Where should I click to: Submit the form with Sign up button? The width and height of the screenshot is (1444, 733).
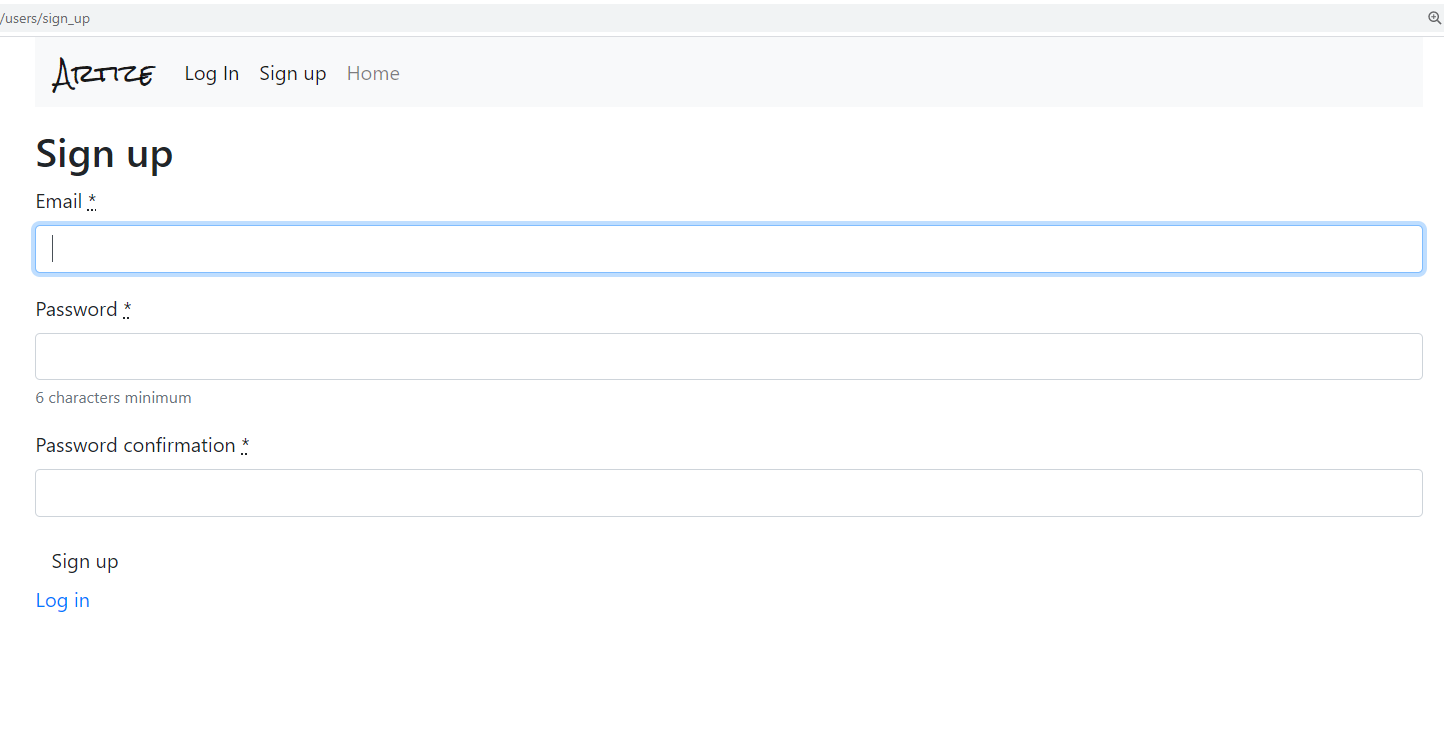tap(85, 561)
